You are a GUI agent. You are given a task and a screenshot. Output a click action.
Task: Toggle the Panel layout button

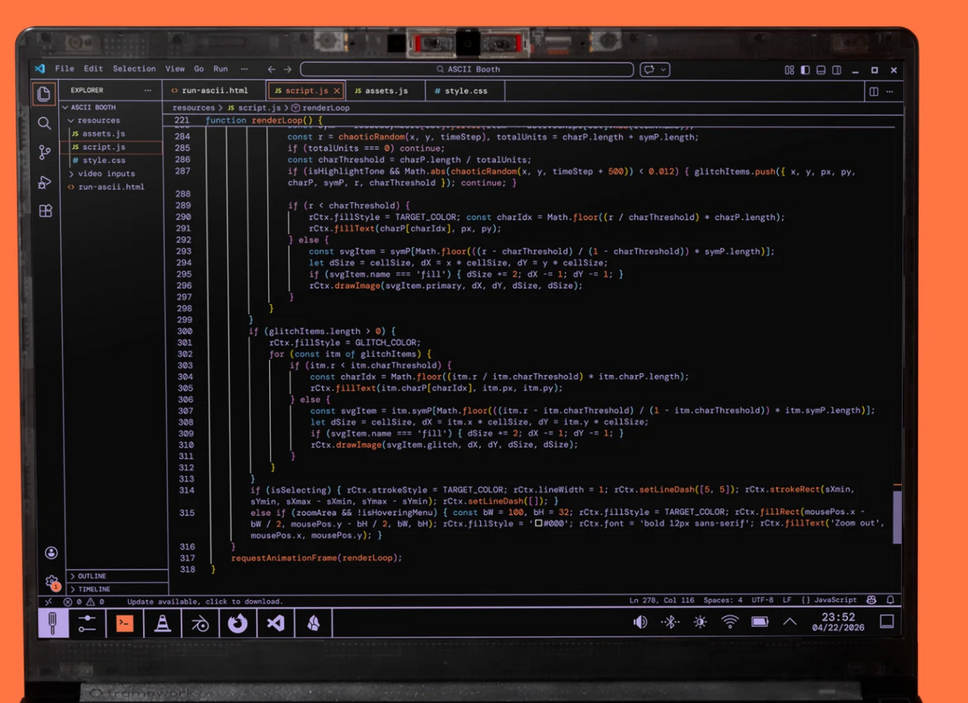[x=821, y=70]
